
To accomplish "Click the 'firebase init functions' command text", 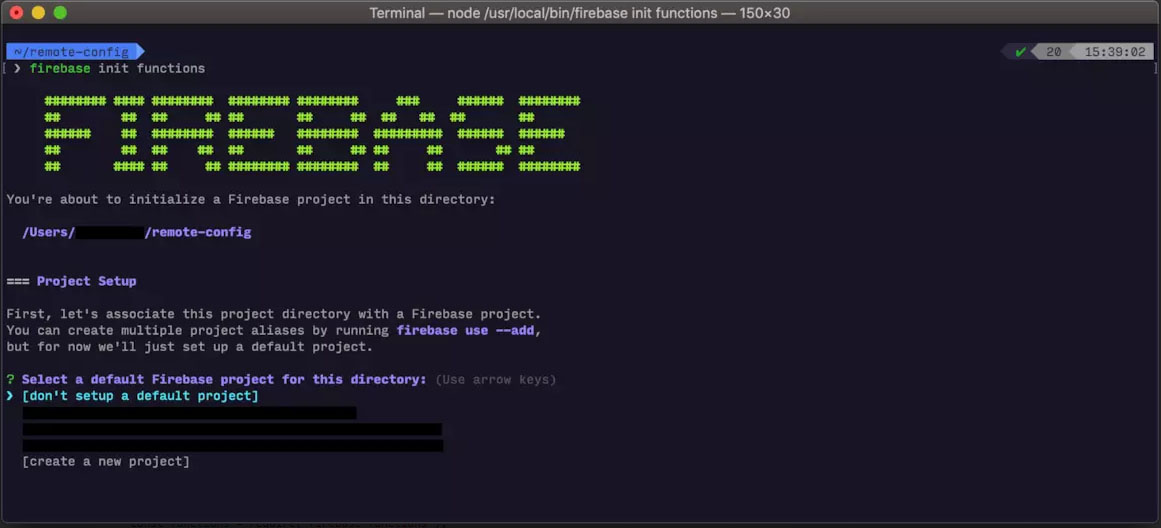I will pos(117,69).
